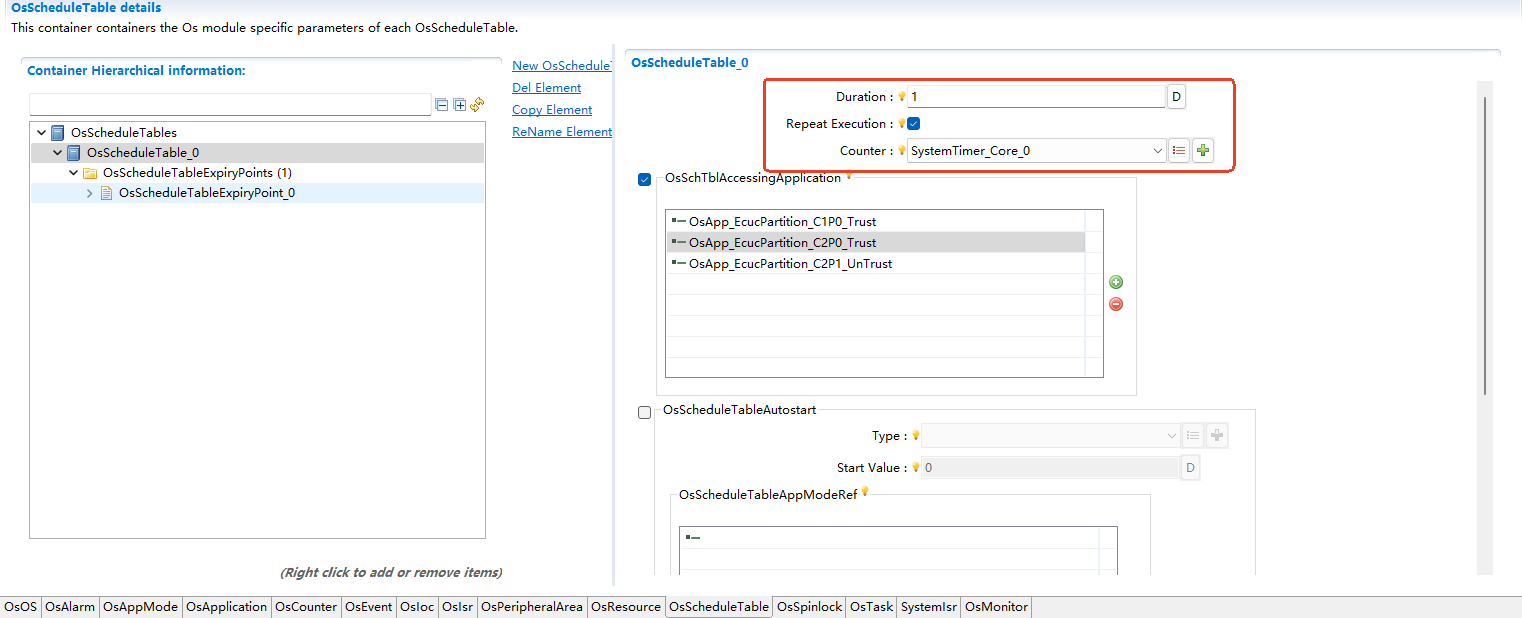Expand the OsScheduleTableExpiryPoint_0 tree node
The width and height of the screenshot is (1522, 618).
(90, 193)
